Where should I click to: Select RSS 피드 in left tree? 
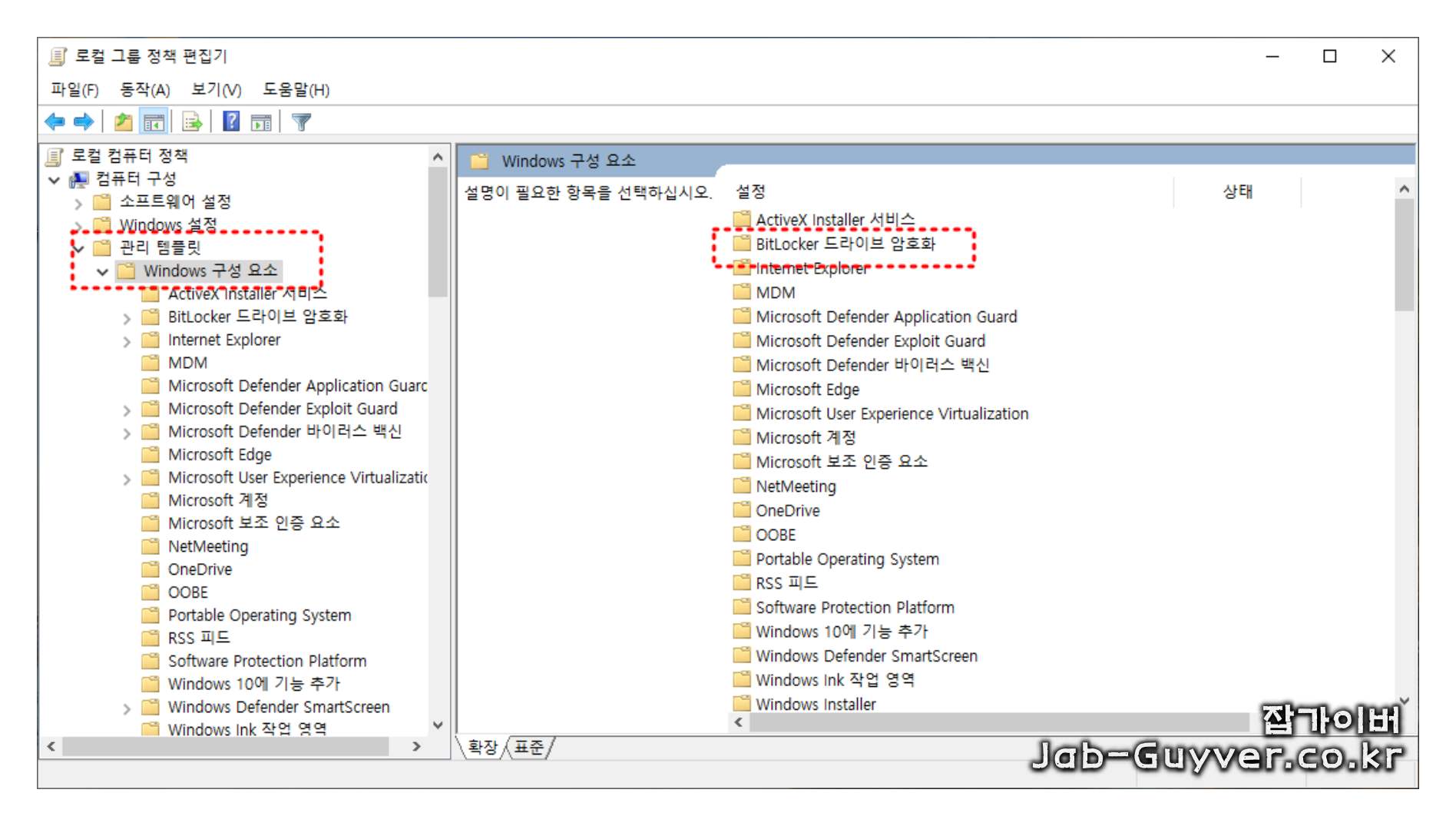click(199, 638)
